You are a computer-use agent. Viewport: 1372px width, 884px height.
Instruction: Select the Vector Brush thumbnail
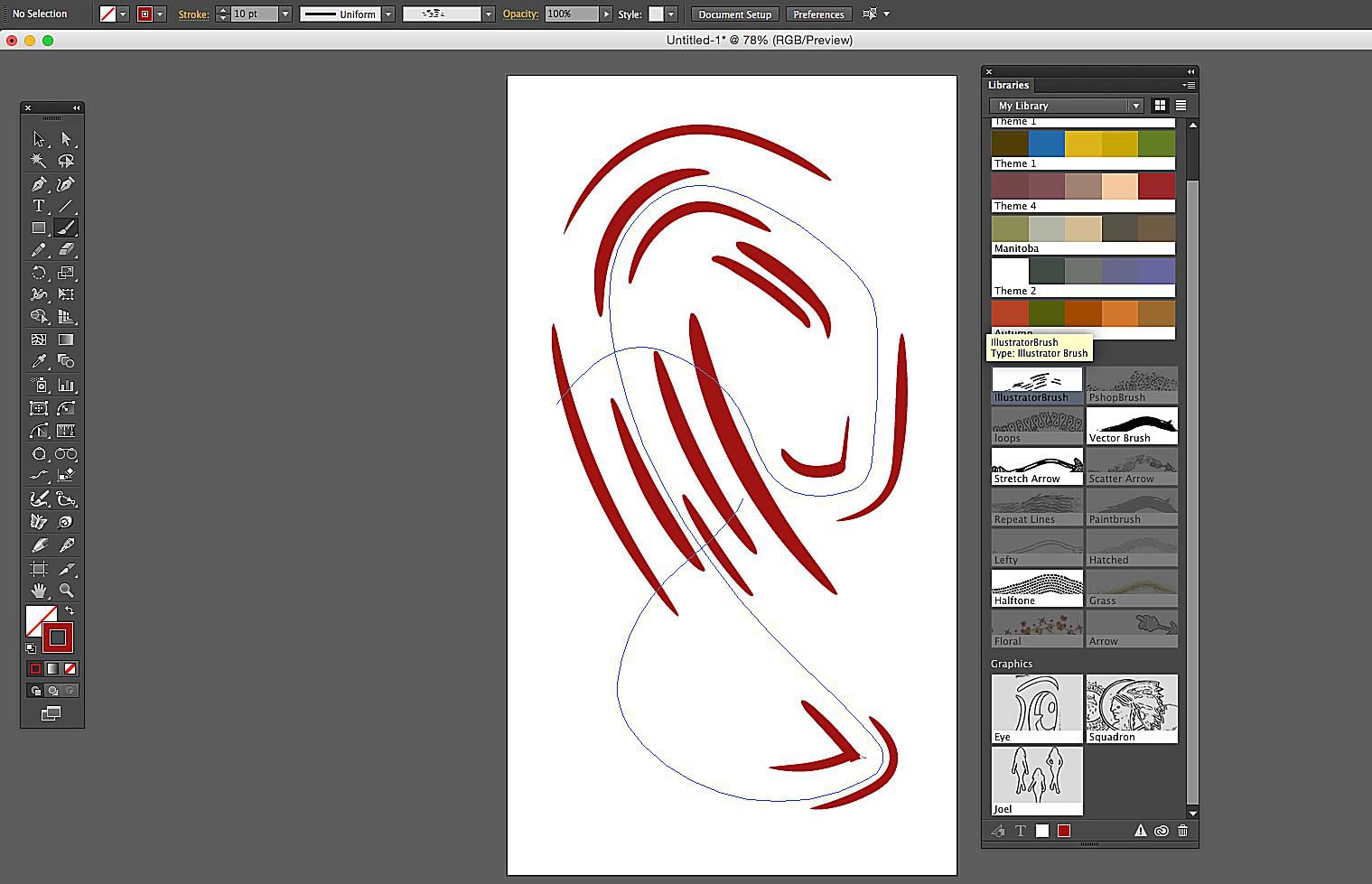pyautogui.click(x=1132, y=425)
